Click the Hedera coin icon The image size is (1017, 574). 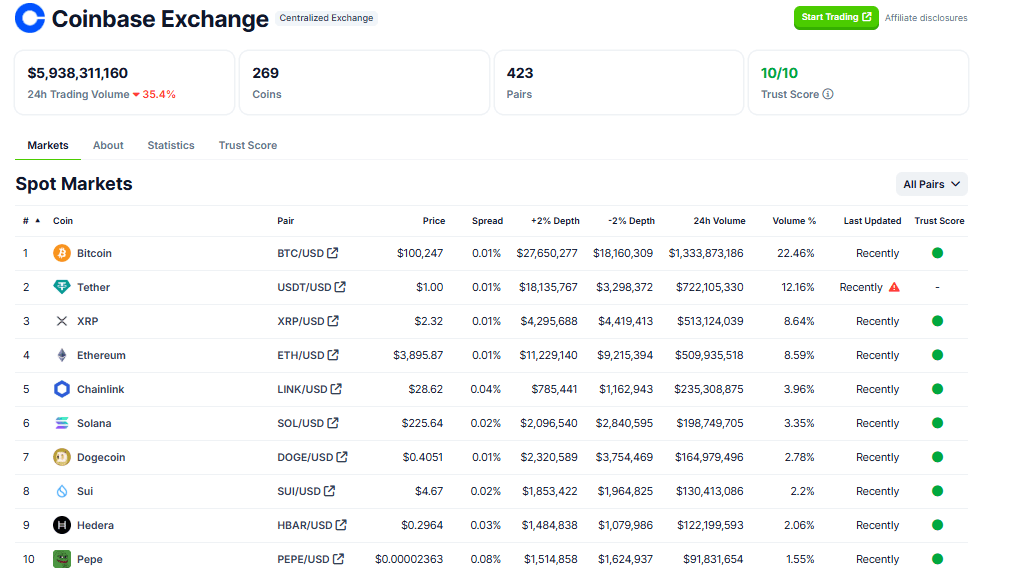point(62,525)
